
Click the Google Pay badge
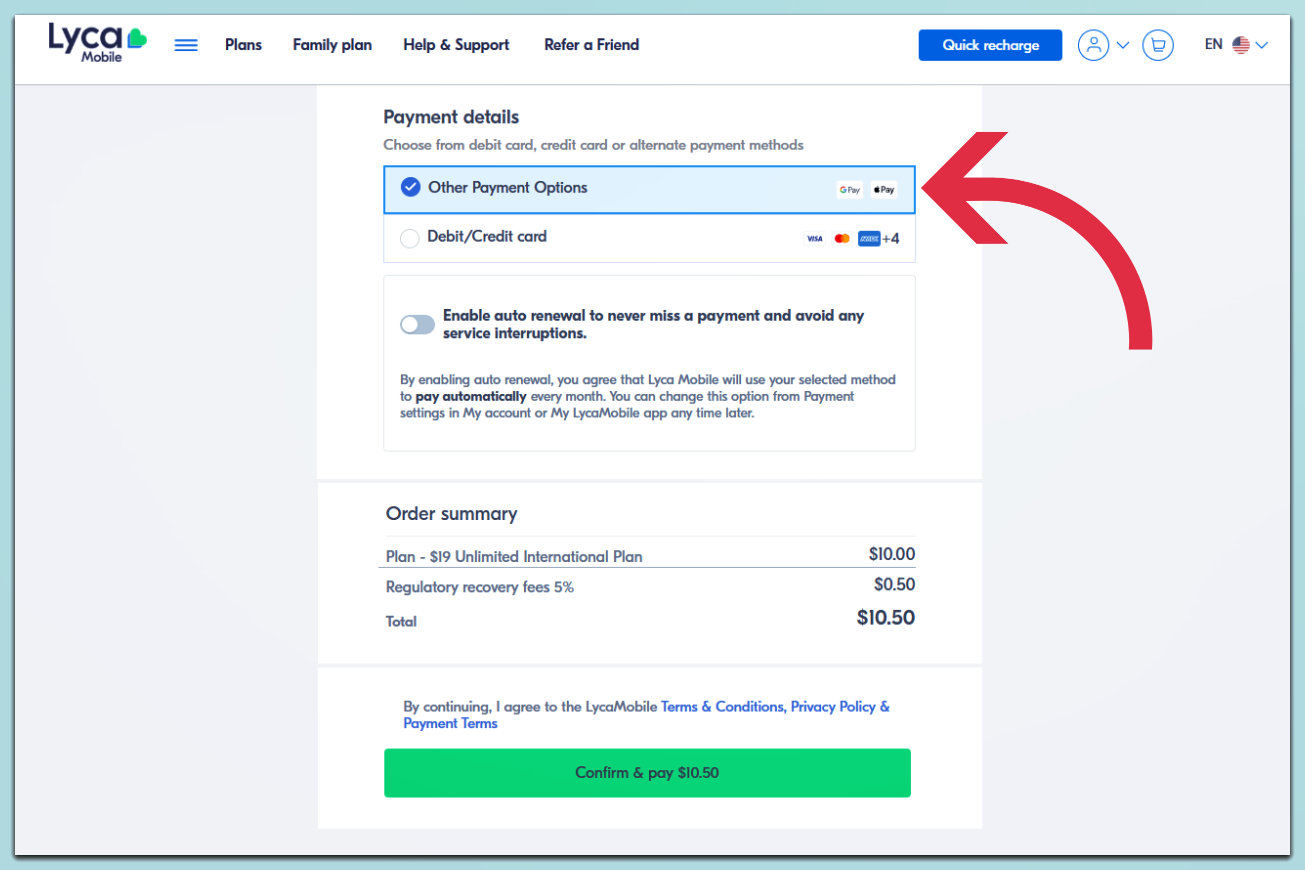(850, 189)
